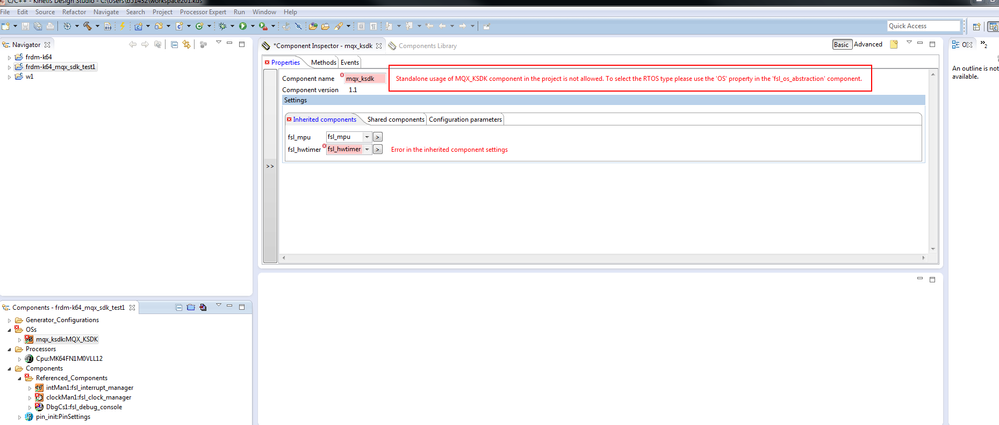
Task: Open the Shared components tab
Action: click(396, 120)
